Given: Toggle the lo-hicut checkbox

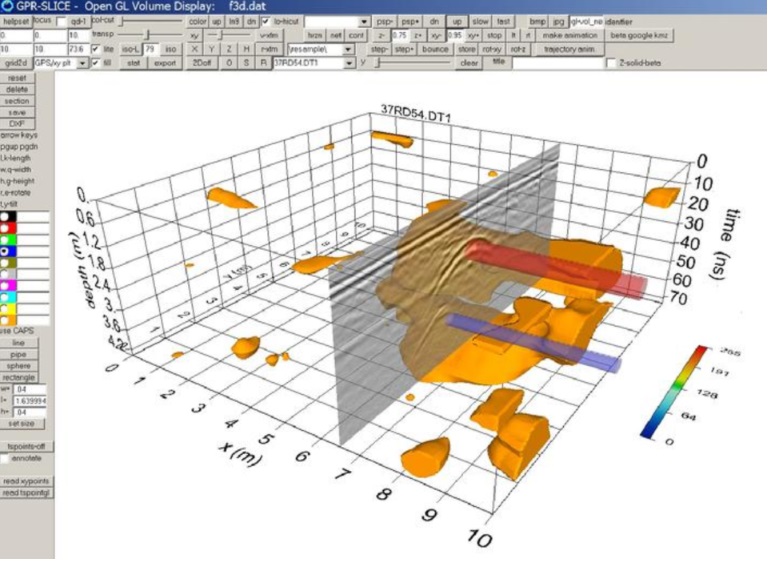Looking at the screenshot, I should 265,22.
